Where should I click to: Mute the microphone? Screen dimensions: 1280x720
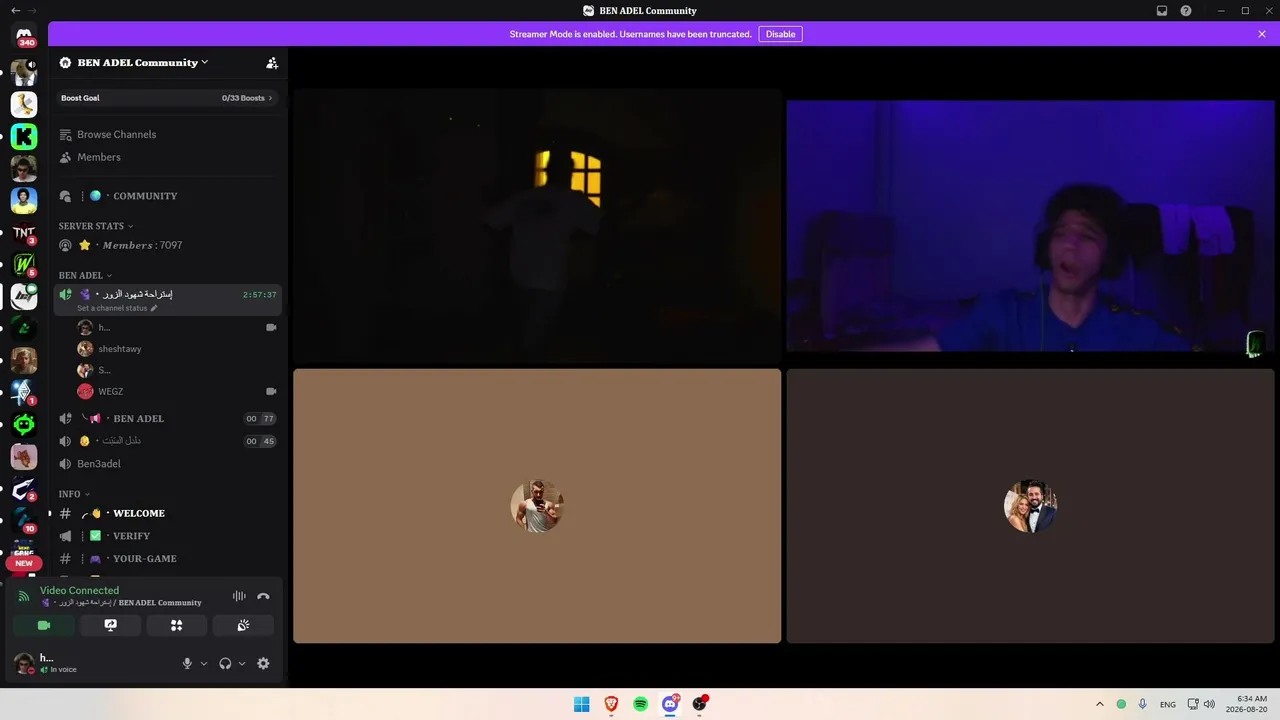coord(187,663)
